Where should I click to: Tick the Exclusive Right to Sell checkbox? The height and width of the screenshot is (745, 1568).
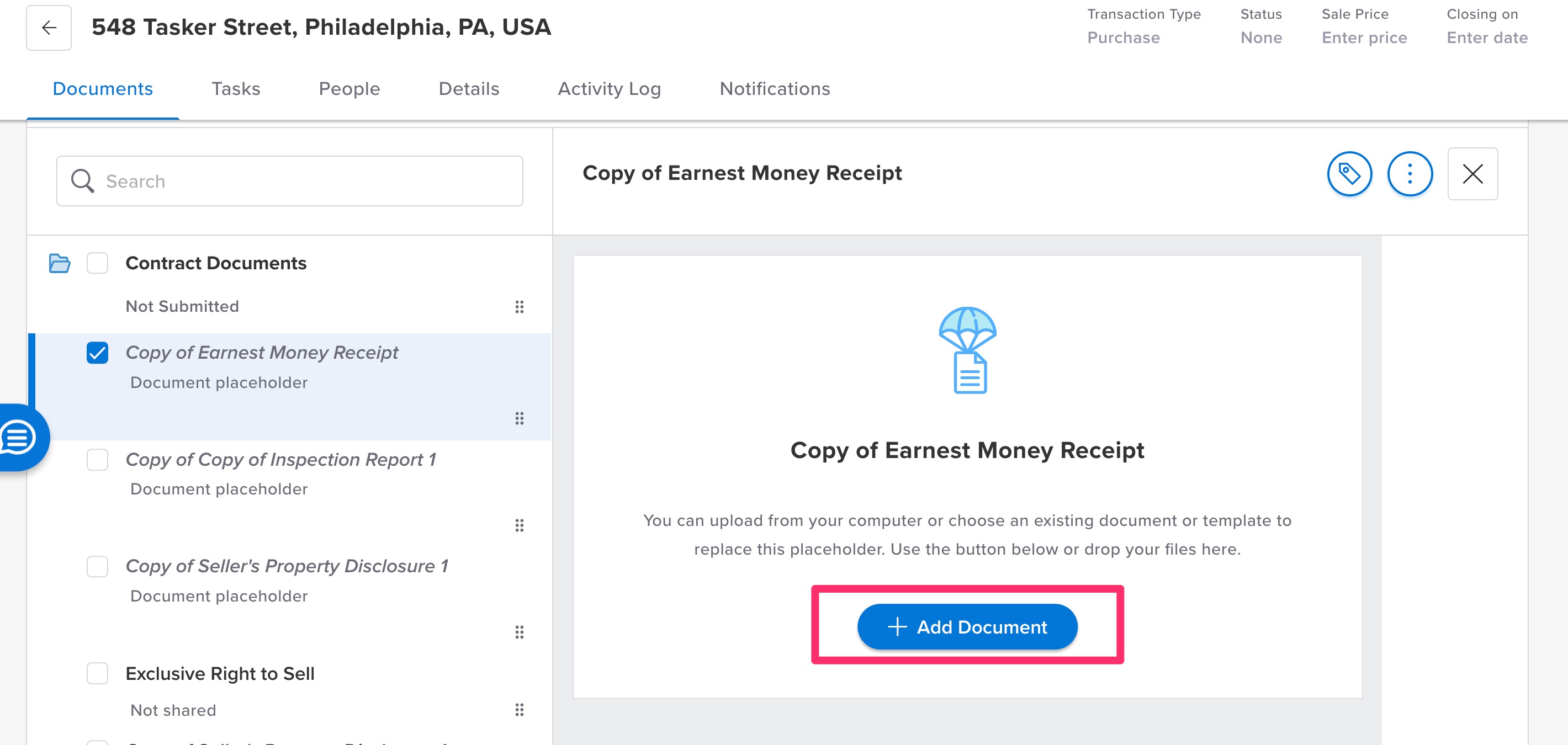tap(97, 673)
